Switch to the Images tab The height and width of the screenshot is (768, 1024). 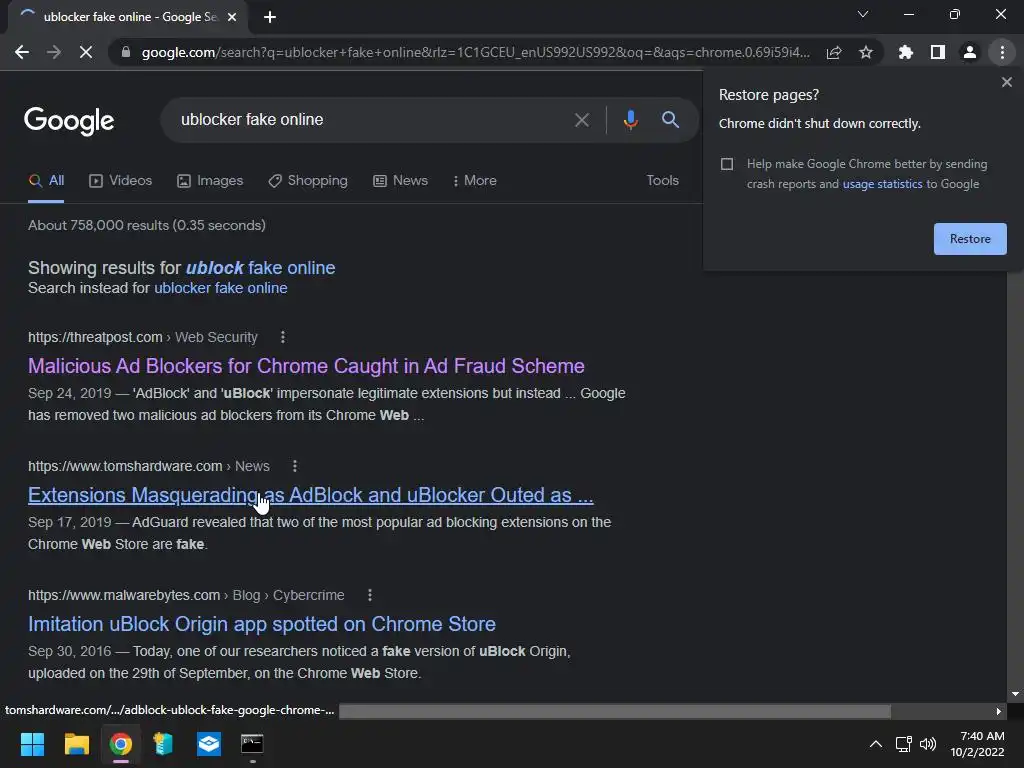click(210, 181)
